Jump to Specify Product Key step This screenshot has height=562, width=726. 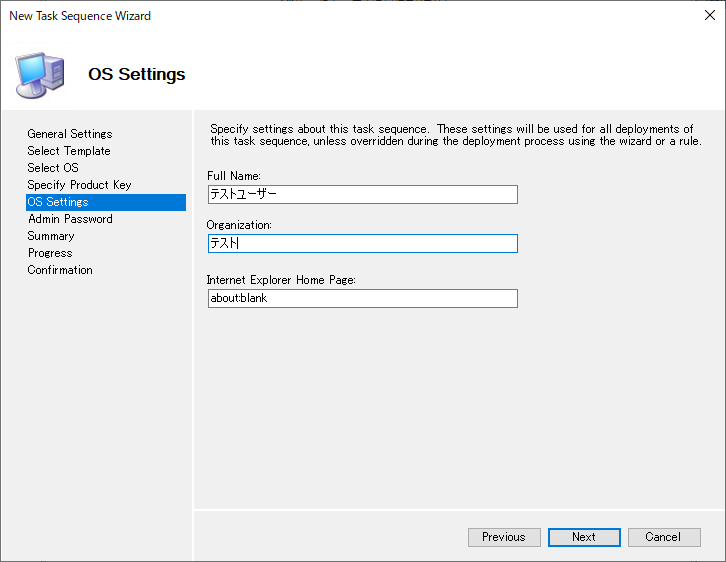[x=79, y=185]
